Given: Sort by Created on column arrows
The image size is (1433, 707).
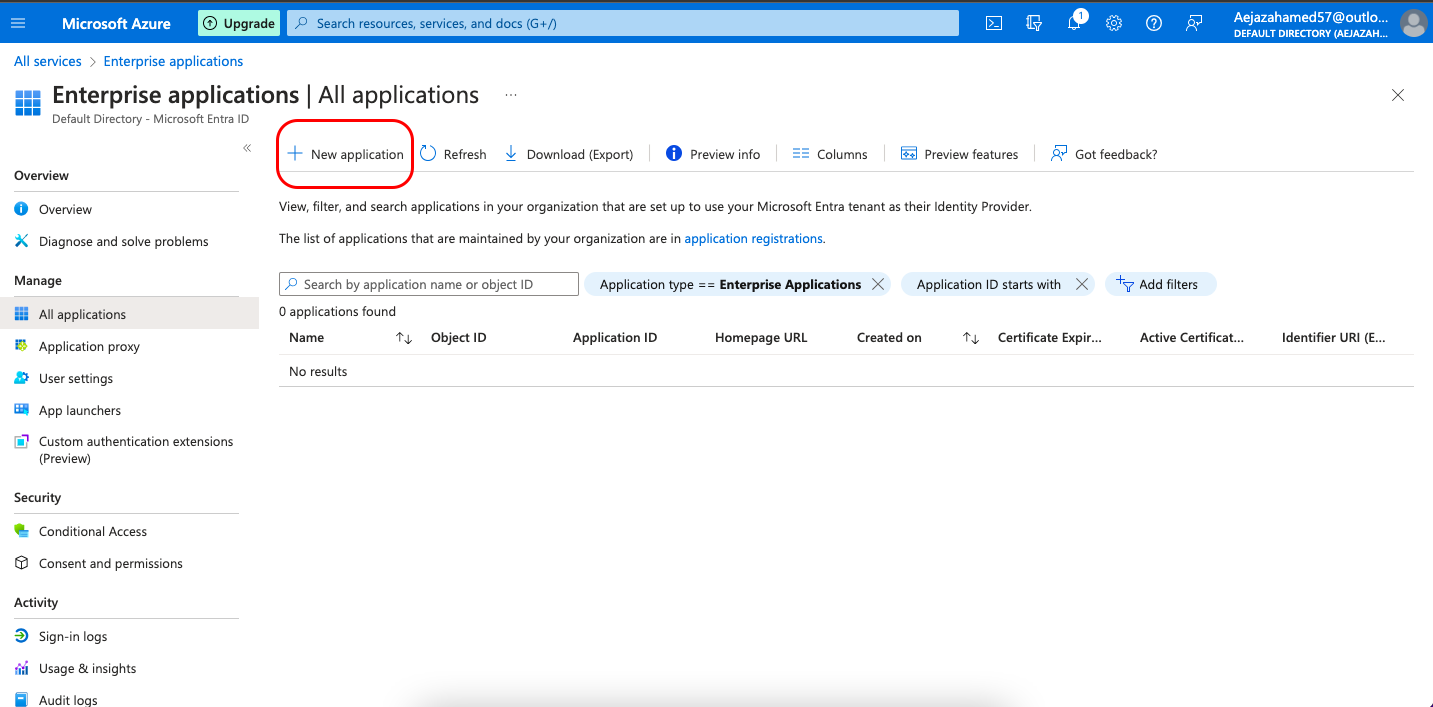Looking at the screenshot, I should coord(970,338).
